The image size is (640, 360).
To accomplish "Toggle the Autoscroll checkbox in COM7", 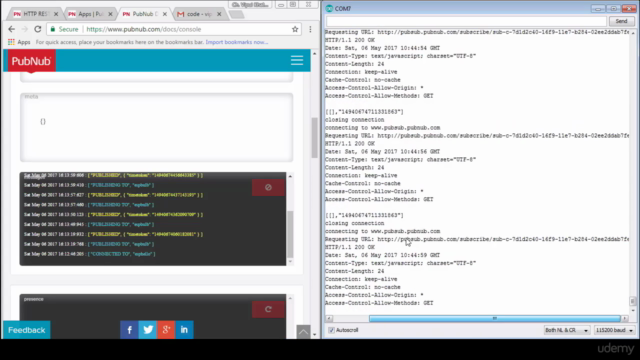I will click(x=331, y=330).
